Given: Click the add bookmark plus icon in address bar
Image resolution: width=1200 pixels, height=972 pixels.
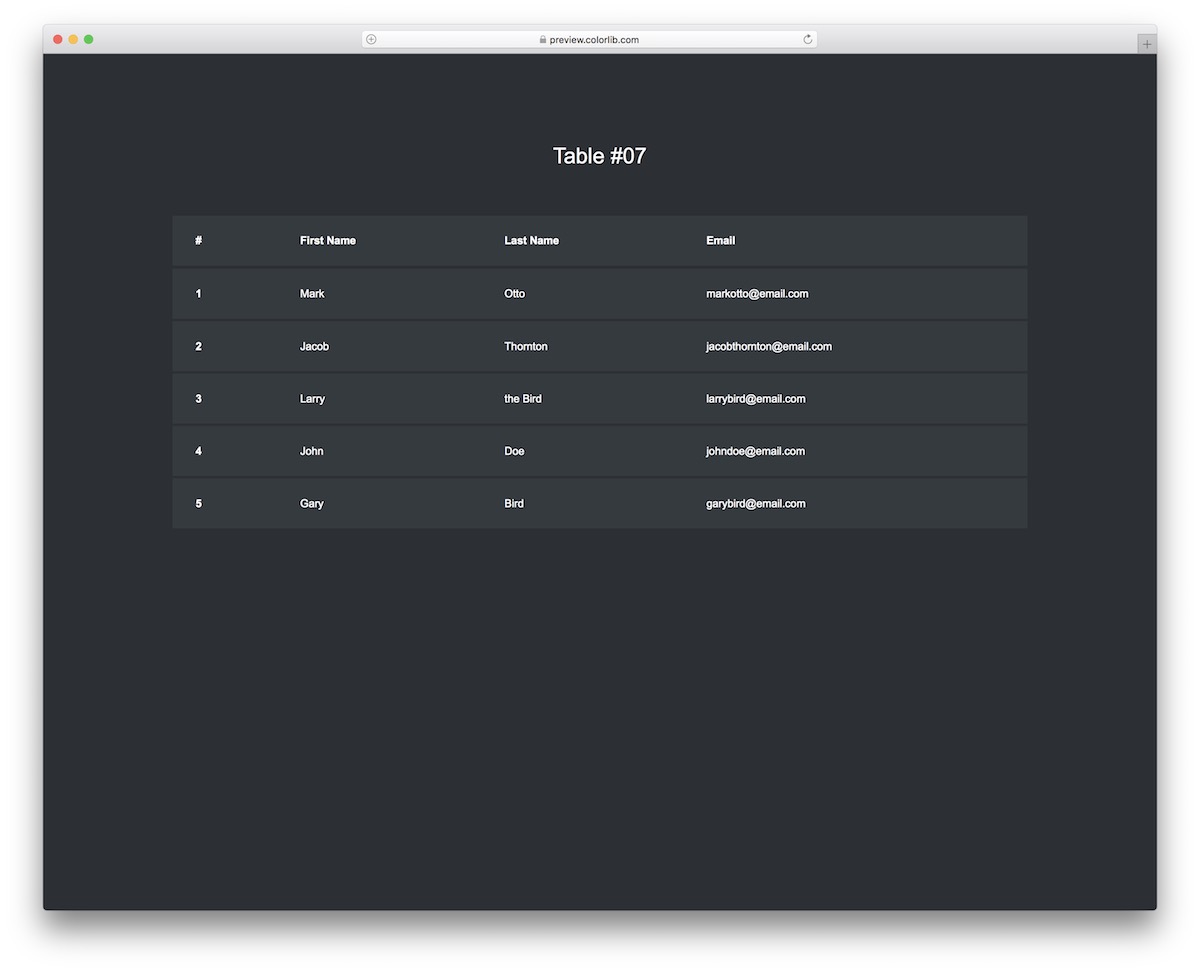Looking at the screenshot, I should [370, 39].
